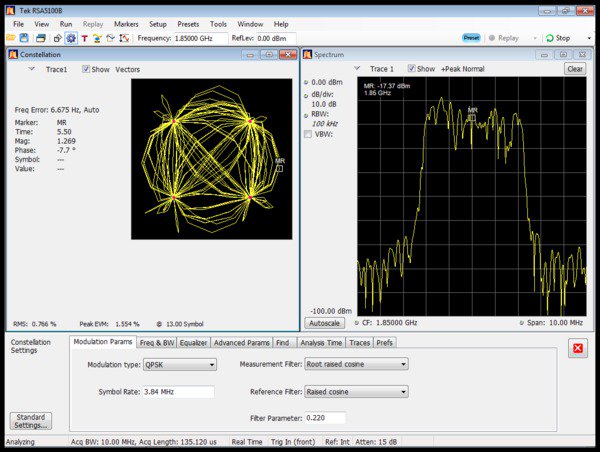This screenshot has width=600, height=452.
Task: Toggle Show checkbox in Constellation panel
Action: click(84, 70)
